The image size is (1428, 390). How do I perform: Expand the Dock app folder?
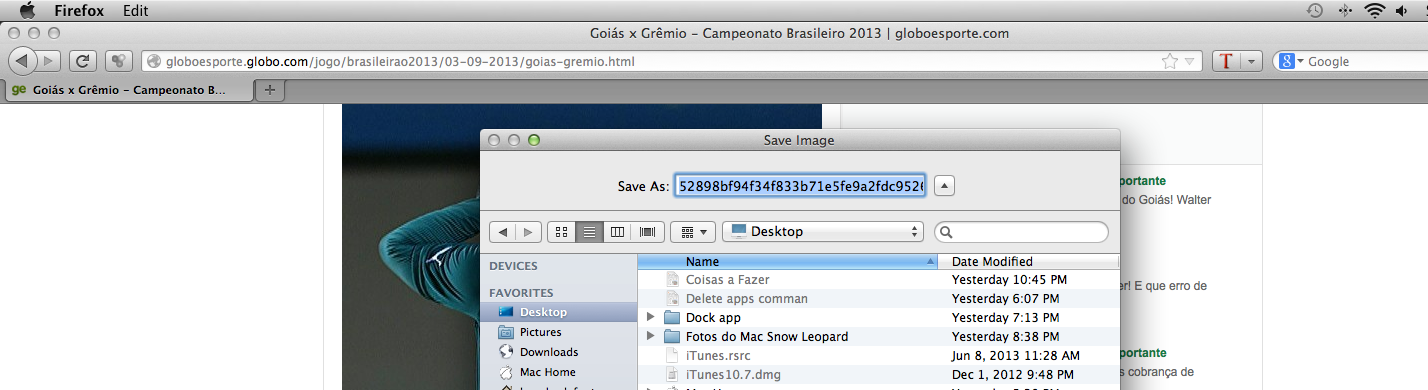(651, 318)
